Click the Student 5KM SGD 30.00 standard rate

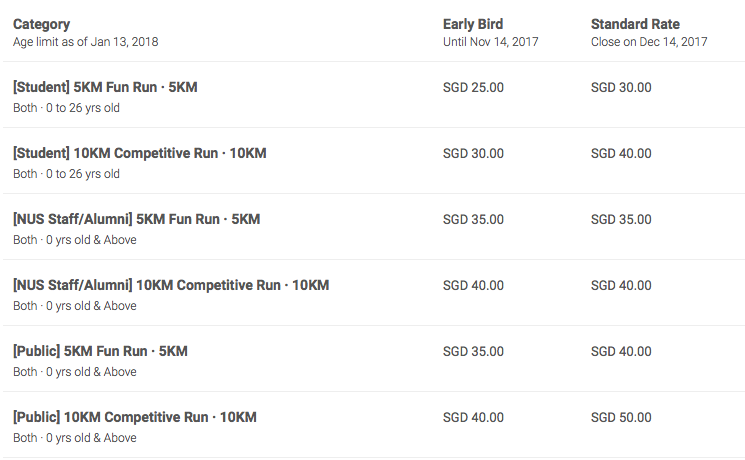(x=621, y=88)
